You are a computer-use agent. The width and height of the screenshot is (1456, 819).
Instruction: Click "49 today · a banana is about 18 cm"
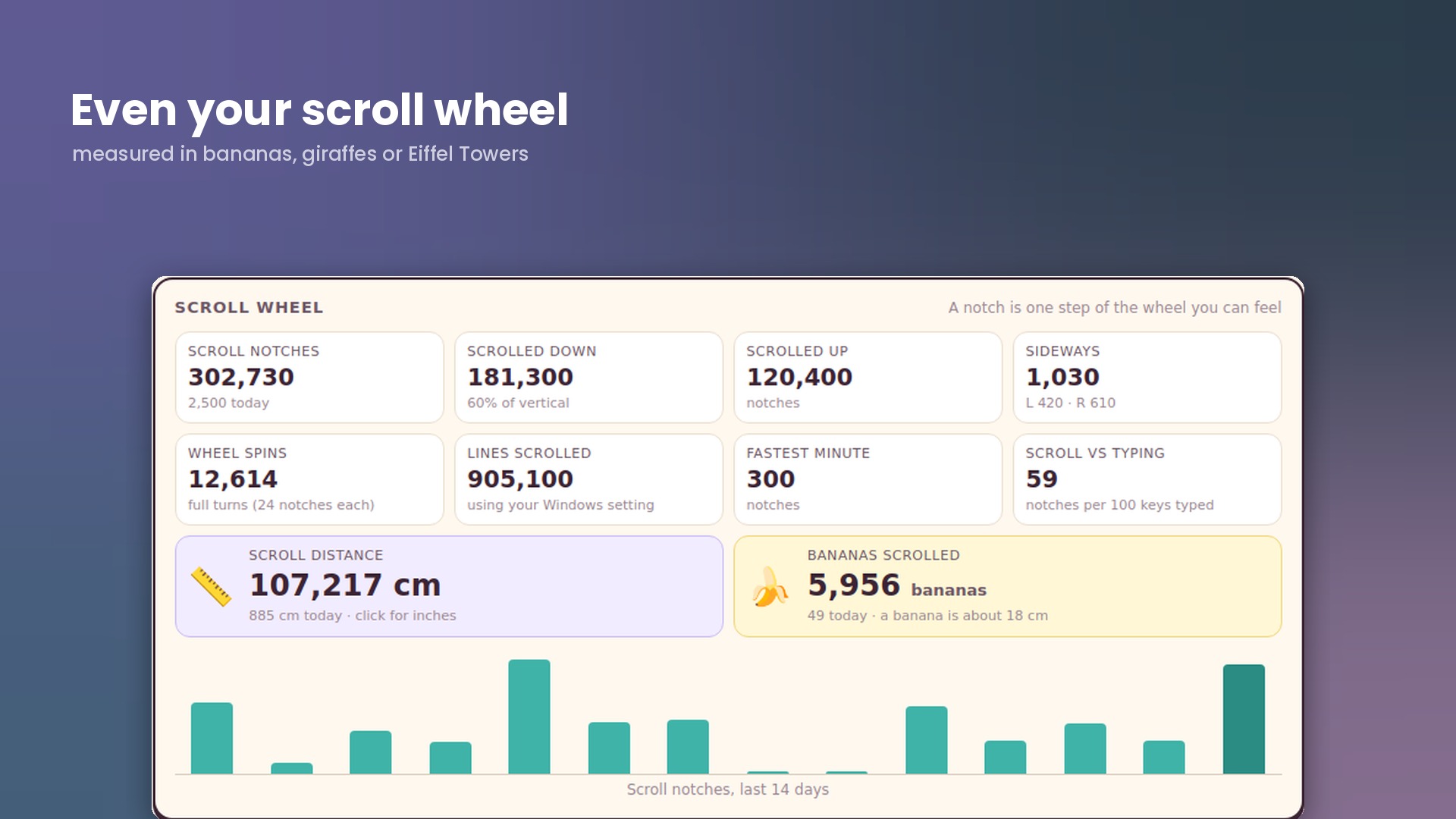(927, 616)
